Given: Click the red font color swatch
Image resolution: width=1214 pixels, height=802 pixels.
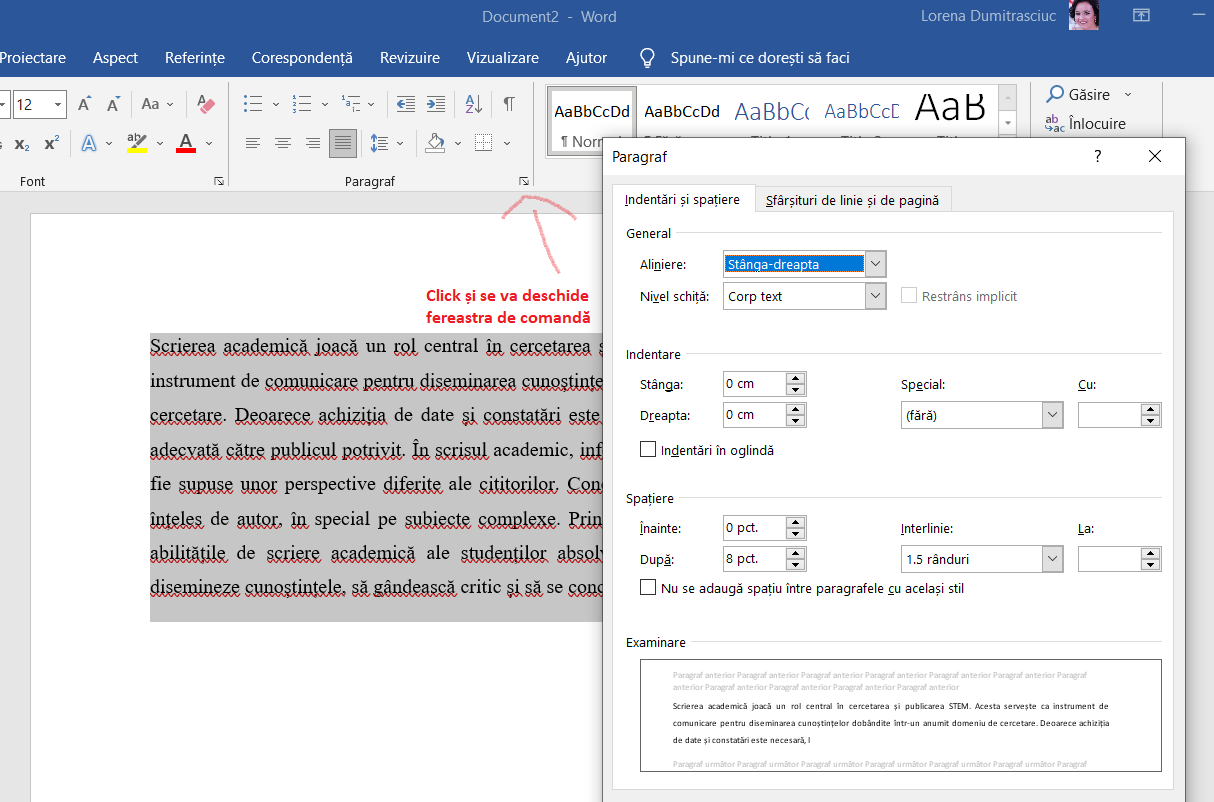Looking at the screenshot, I should click(186, 143).
